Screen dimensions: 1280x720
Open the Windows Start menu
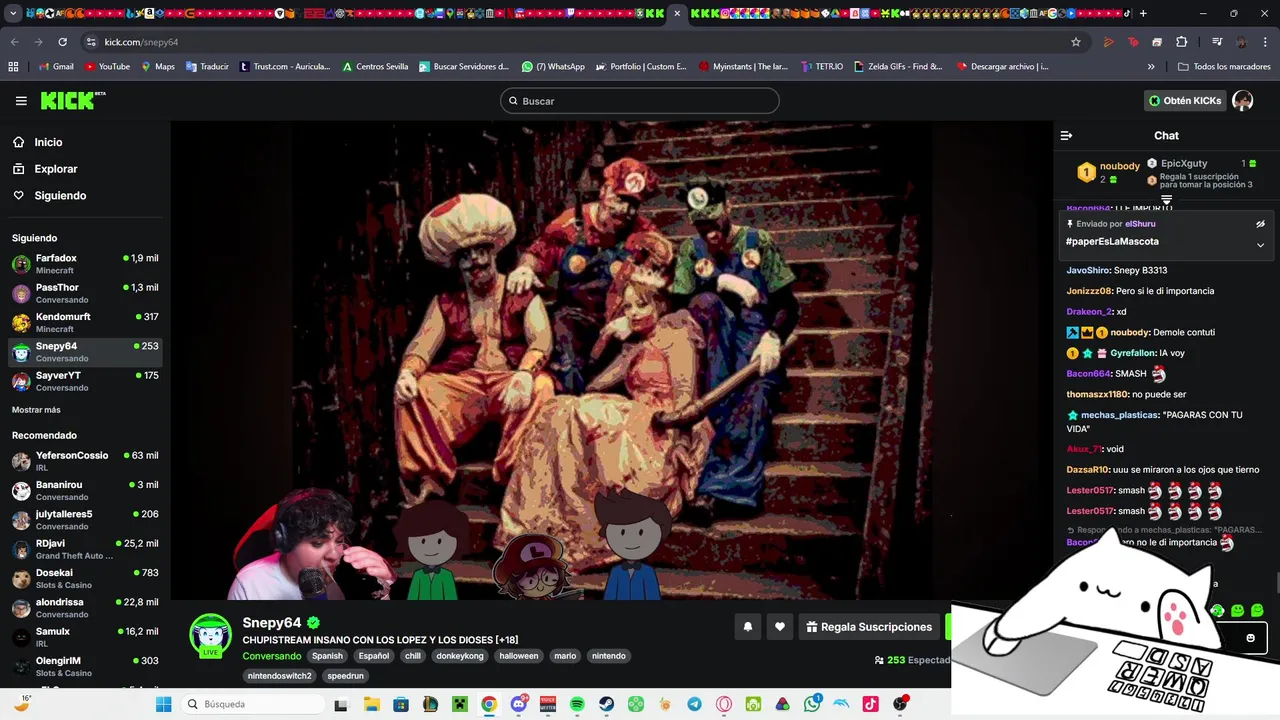164,704
